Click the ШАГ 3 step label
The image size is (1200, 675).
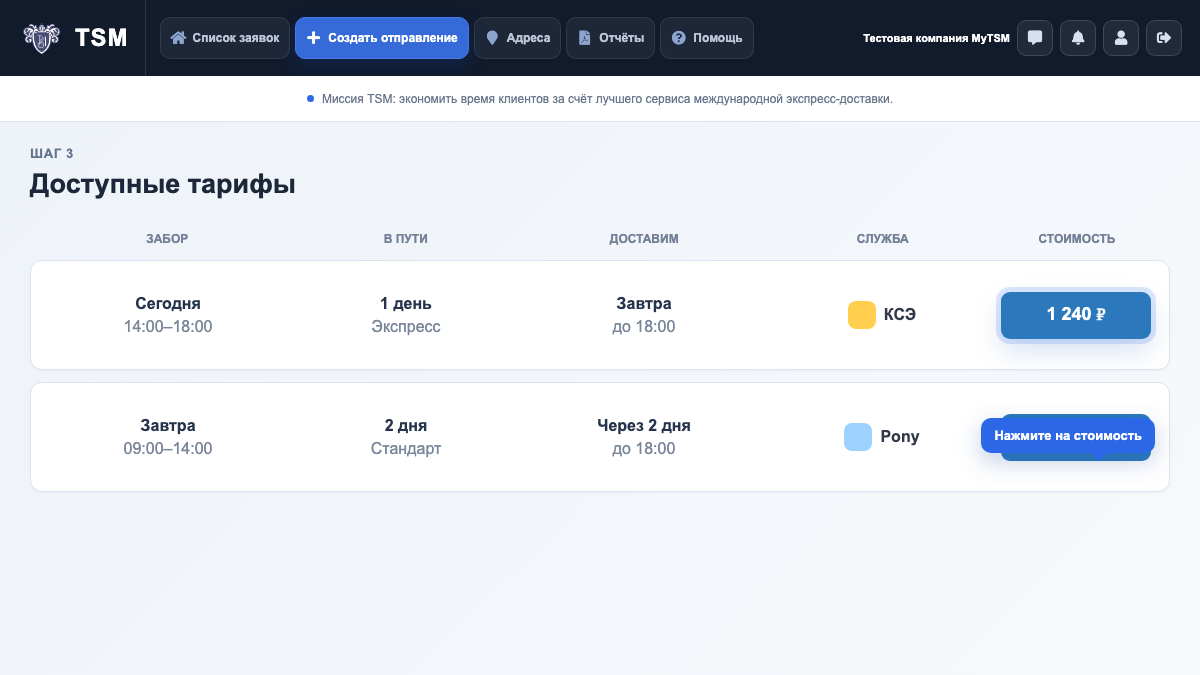coord(52,153)
